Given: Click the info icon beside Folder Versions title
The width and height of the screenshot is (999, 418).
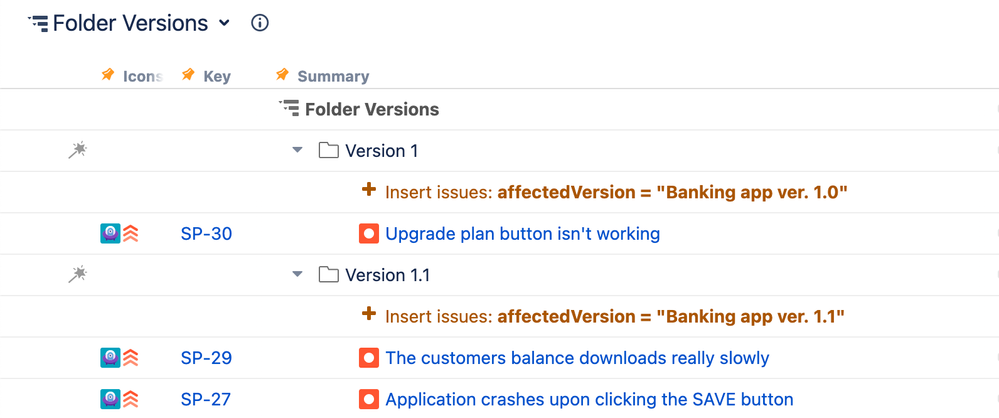Looking at the screenshot, I should click(260, 23).
